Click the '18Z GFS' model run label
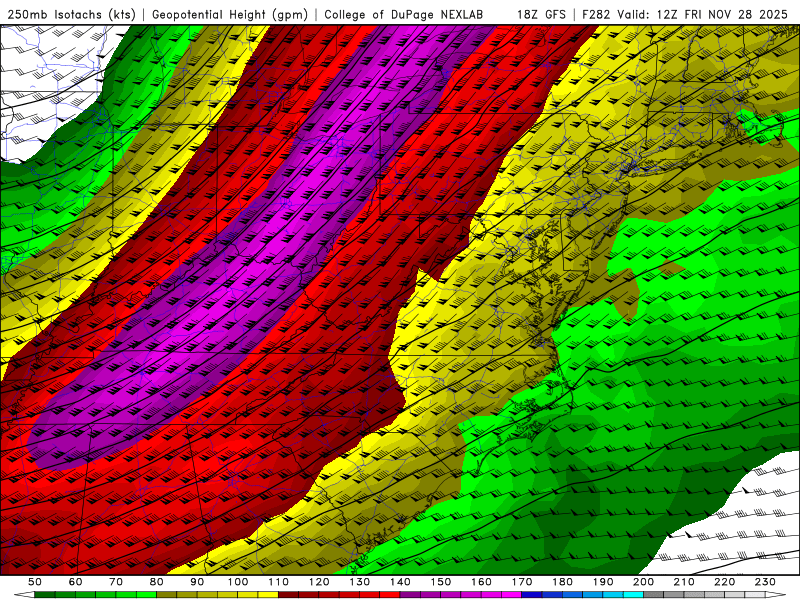 tap(542, 14)
